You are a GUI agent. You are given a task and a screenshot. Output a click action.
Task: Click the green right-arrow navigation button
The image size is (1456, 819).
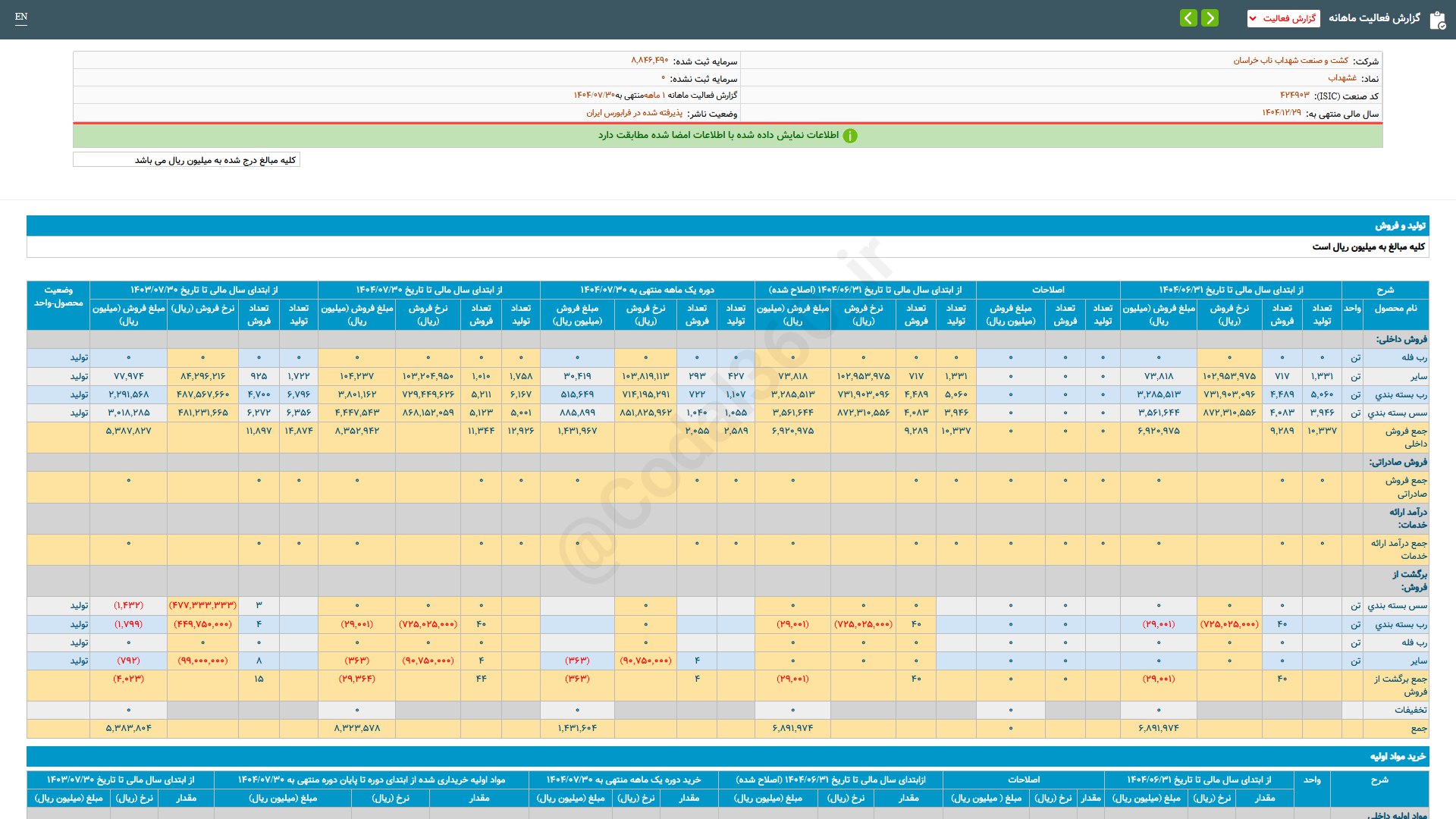[x=1210, y=17]
